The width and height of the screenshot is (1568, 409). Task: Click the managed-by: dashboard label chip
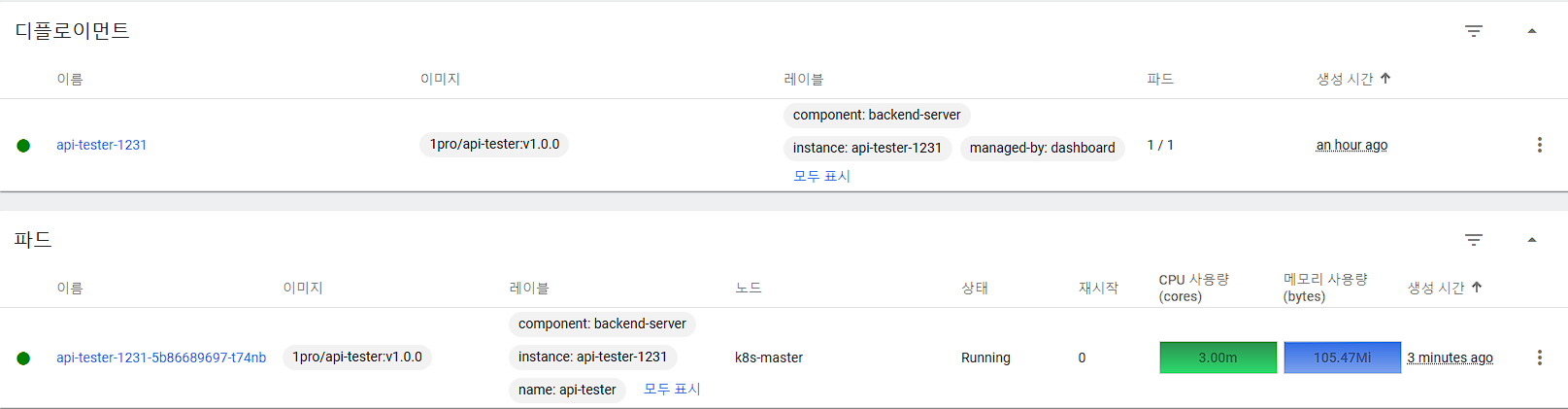1042,148
